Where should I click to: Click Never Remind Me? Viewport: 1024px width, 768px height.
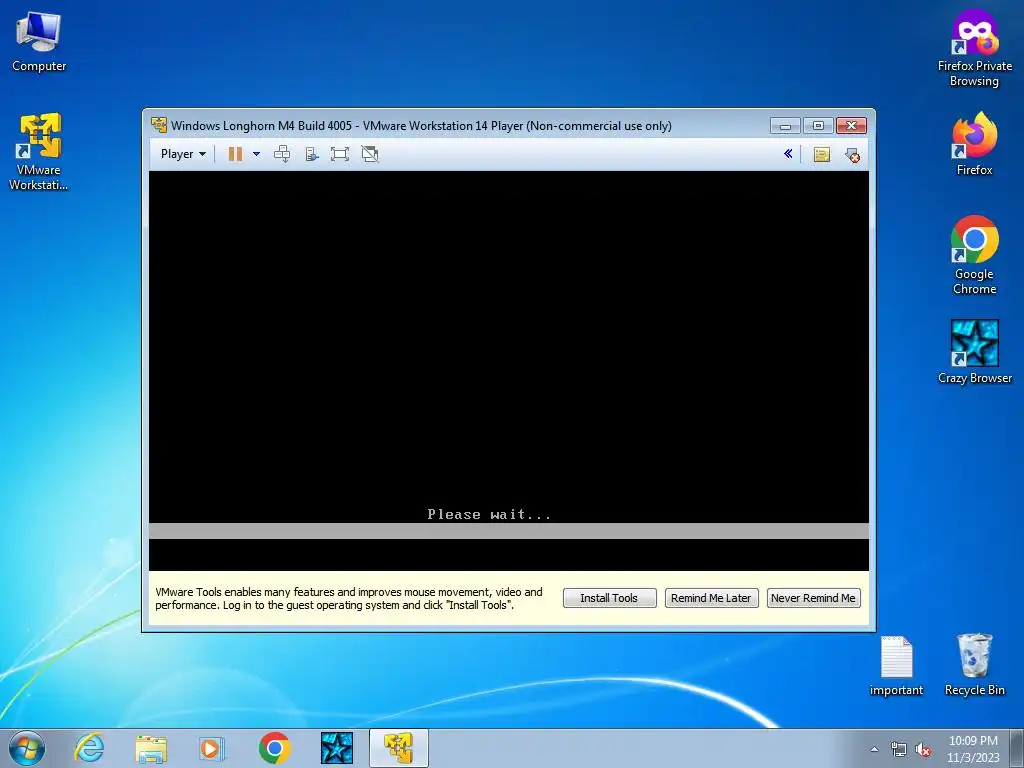click(x=813, y=598)
